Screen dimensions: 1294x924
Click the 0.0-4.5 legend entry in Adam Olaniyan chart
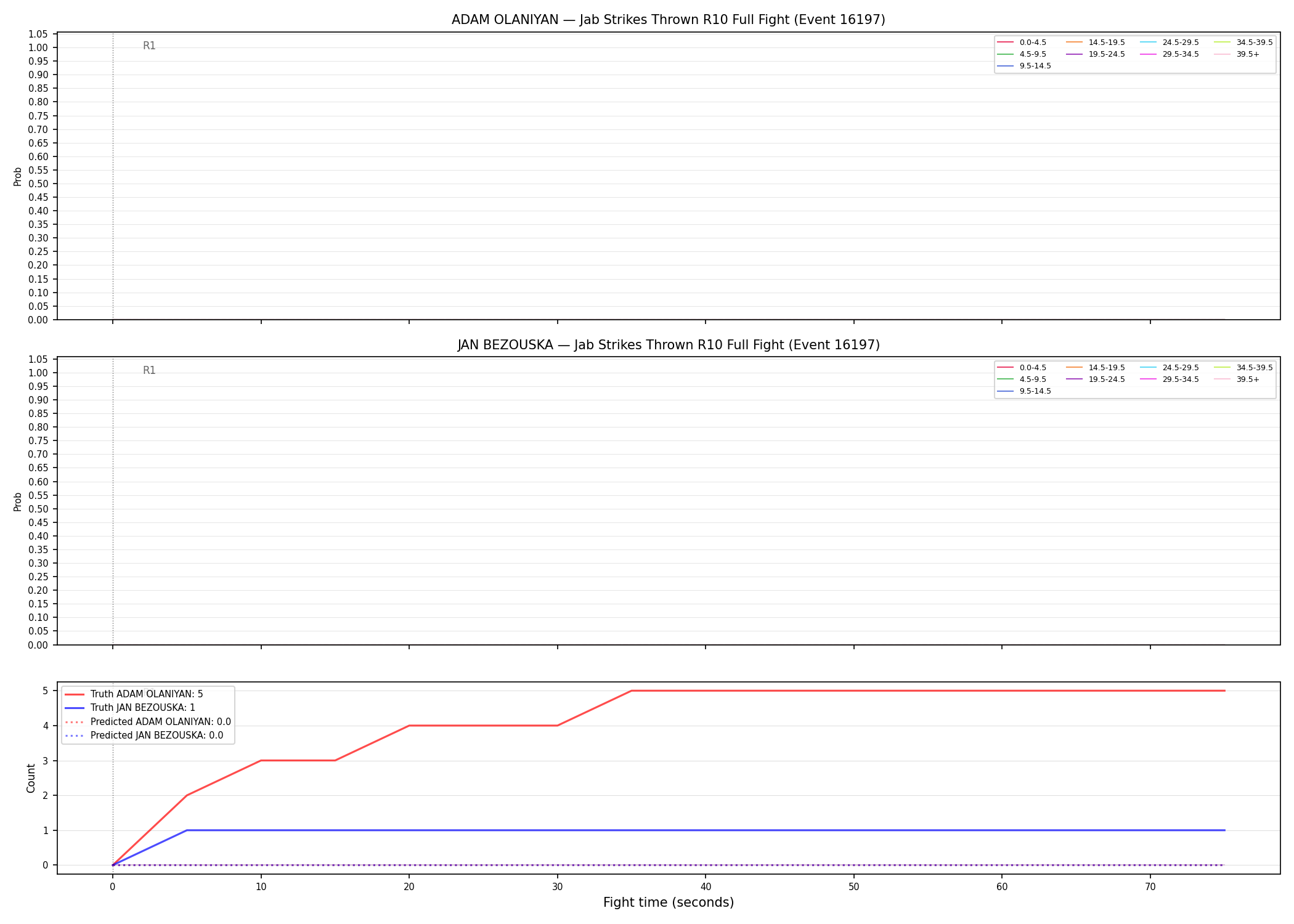tap(1021, 43)
